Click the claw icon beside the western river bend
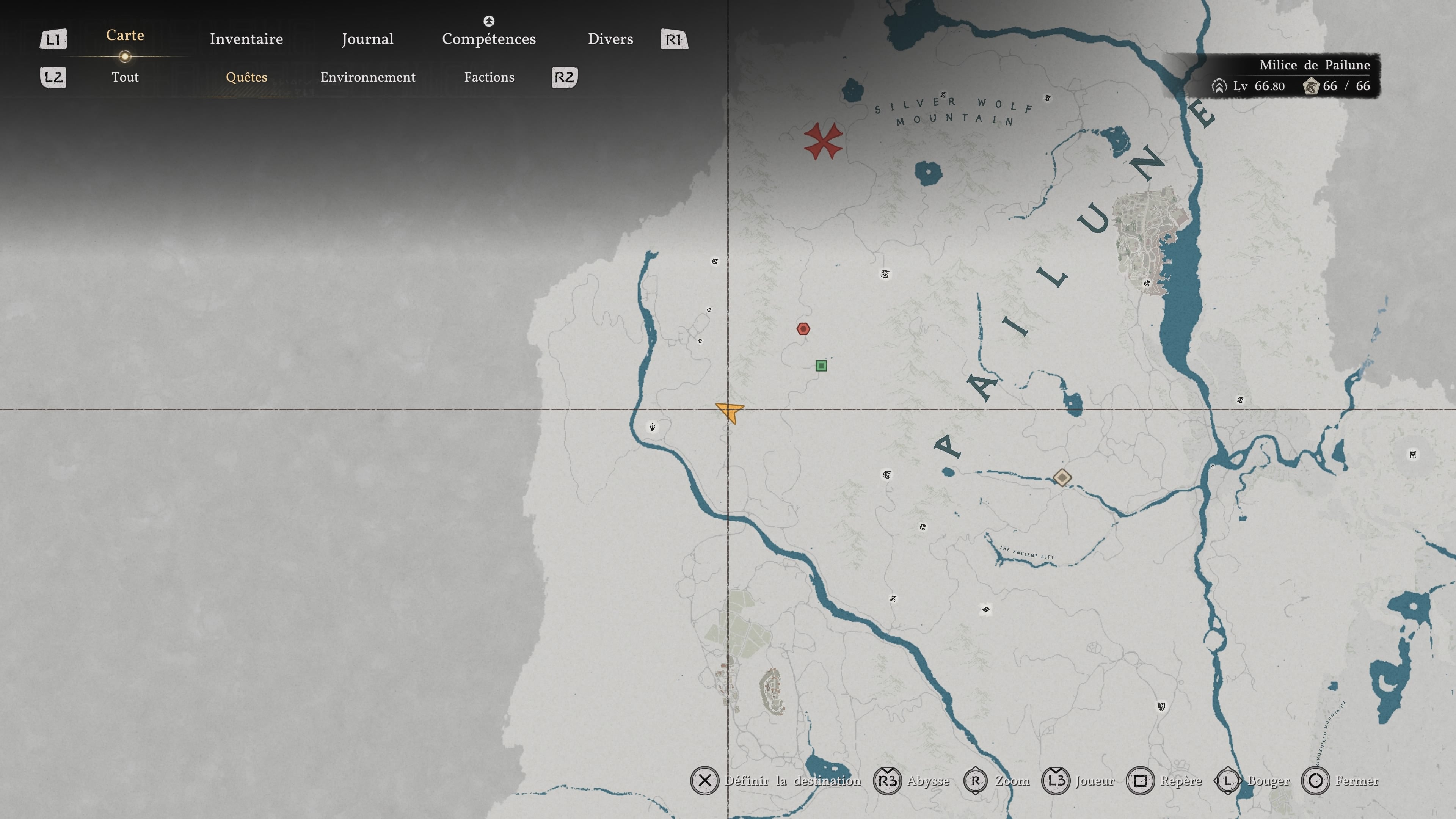 pos(652,427)
